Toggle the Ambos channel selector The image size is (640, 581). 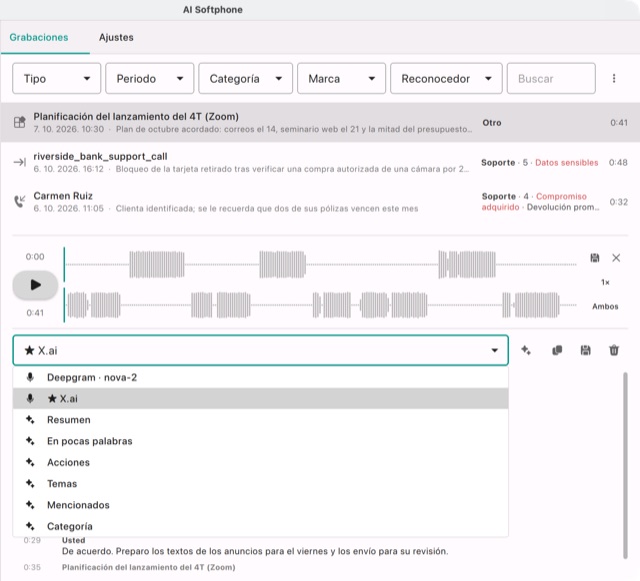(605, 306)
